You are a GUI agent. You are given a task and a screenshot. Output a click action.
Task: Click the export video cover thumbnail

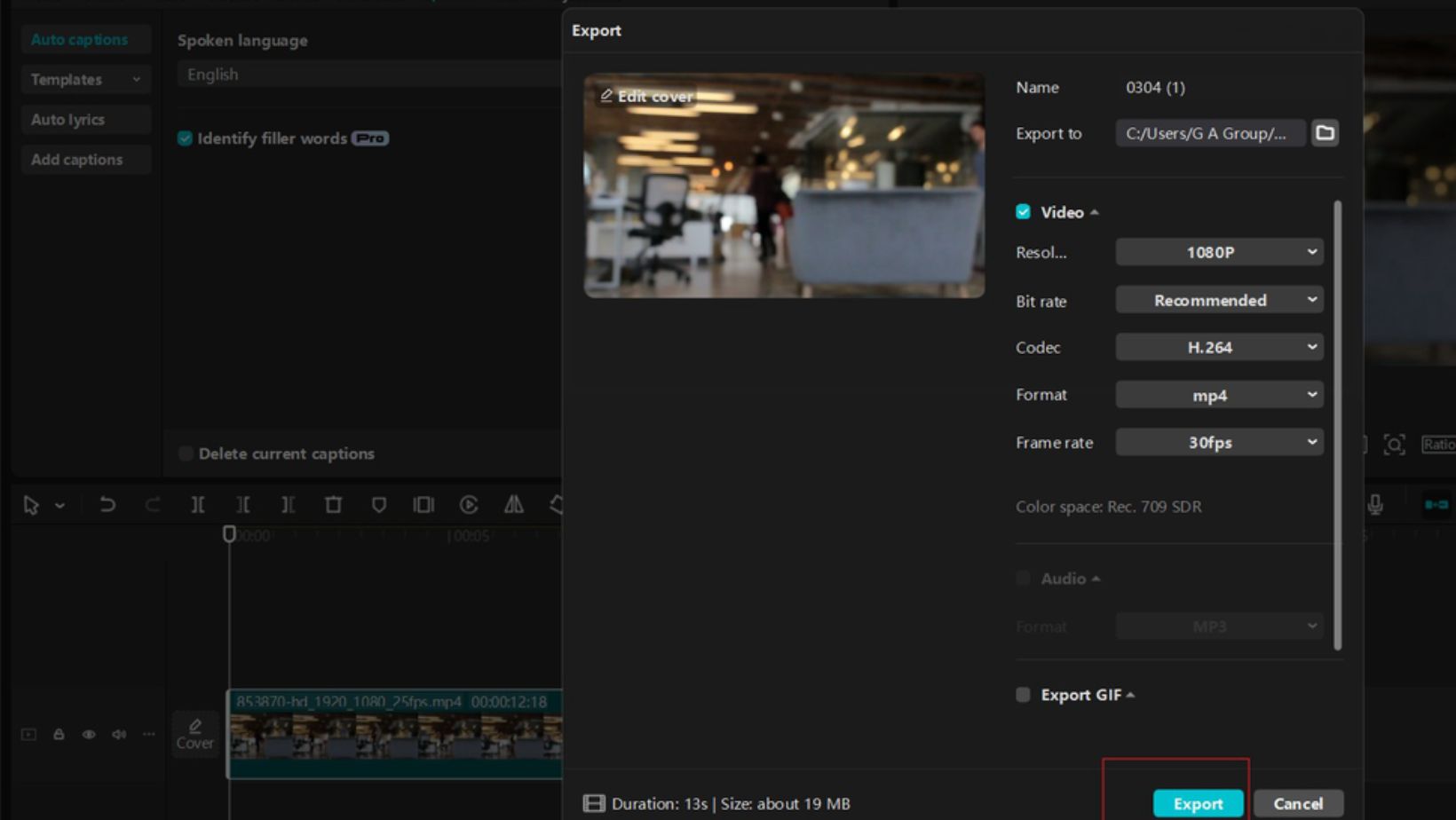coord(784,185)
